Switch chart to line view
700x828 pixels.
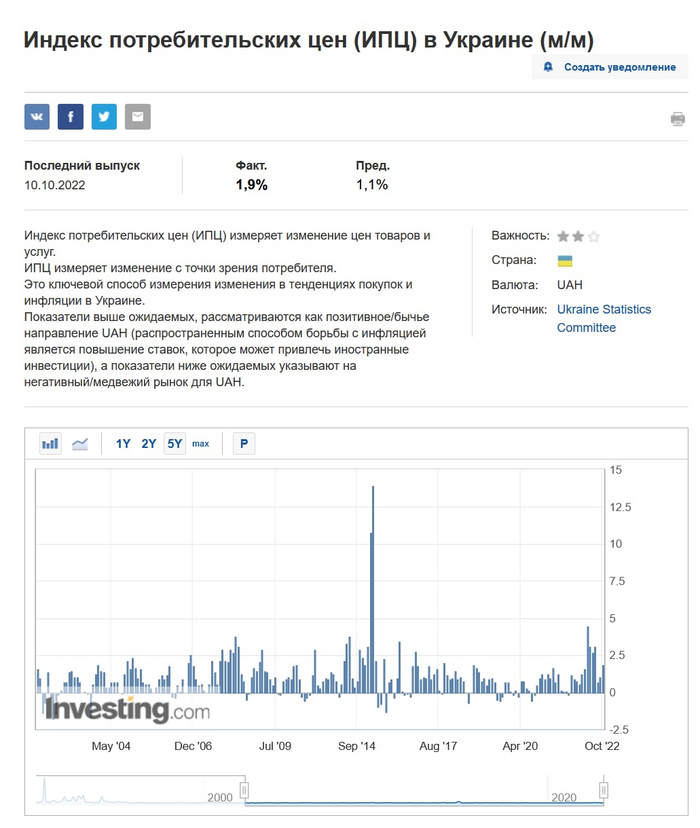pyautogui.click(x=80, y=443)
